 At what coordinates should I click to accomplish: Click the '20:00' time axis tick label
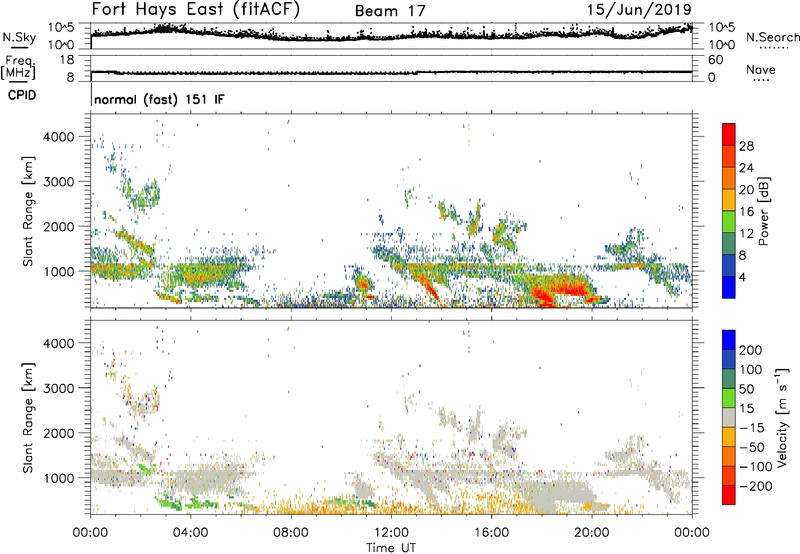[592, 533]
